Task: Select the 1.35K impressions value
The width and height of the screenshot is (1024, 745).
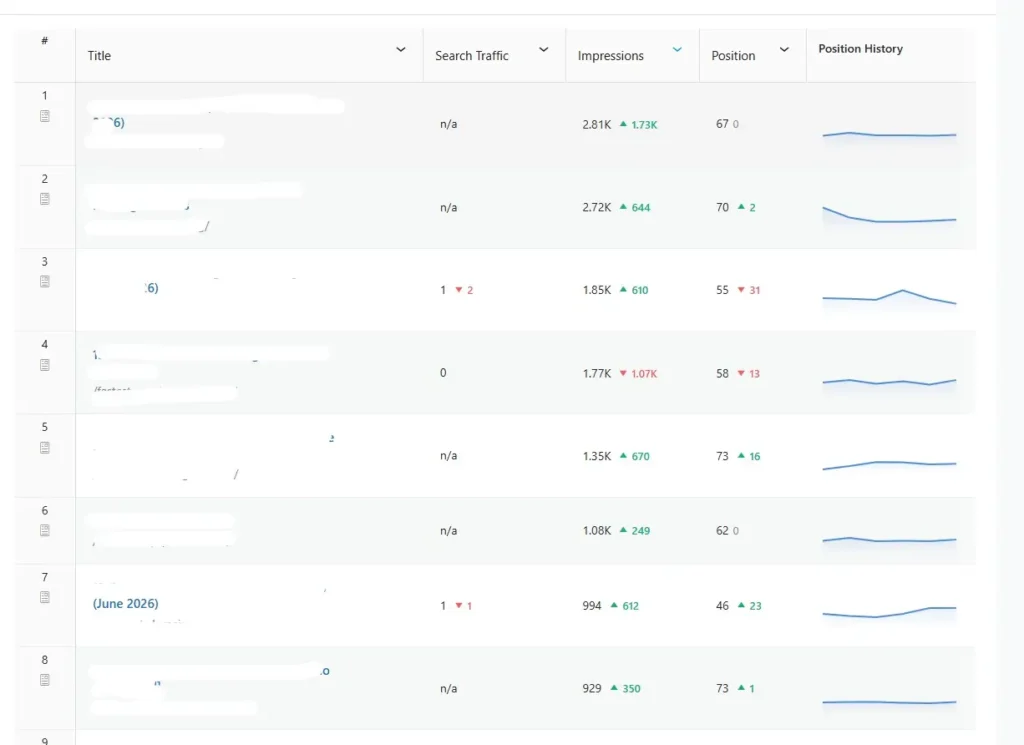Action: [x=596, y=456]
